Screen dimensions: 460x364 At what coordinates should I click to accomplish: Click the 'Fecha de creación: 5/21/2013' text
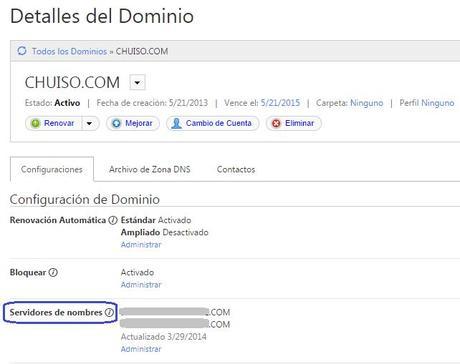coord(152,103)
